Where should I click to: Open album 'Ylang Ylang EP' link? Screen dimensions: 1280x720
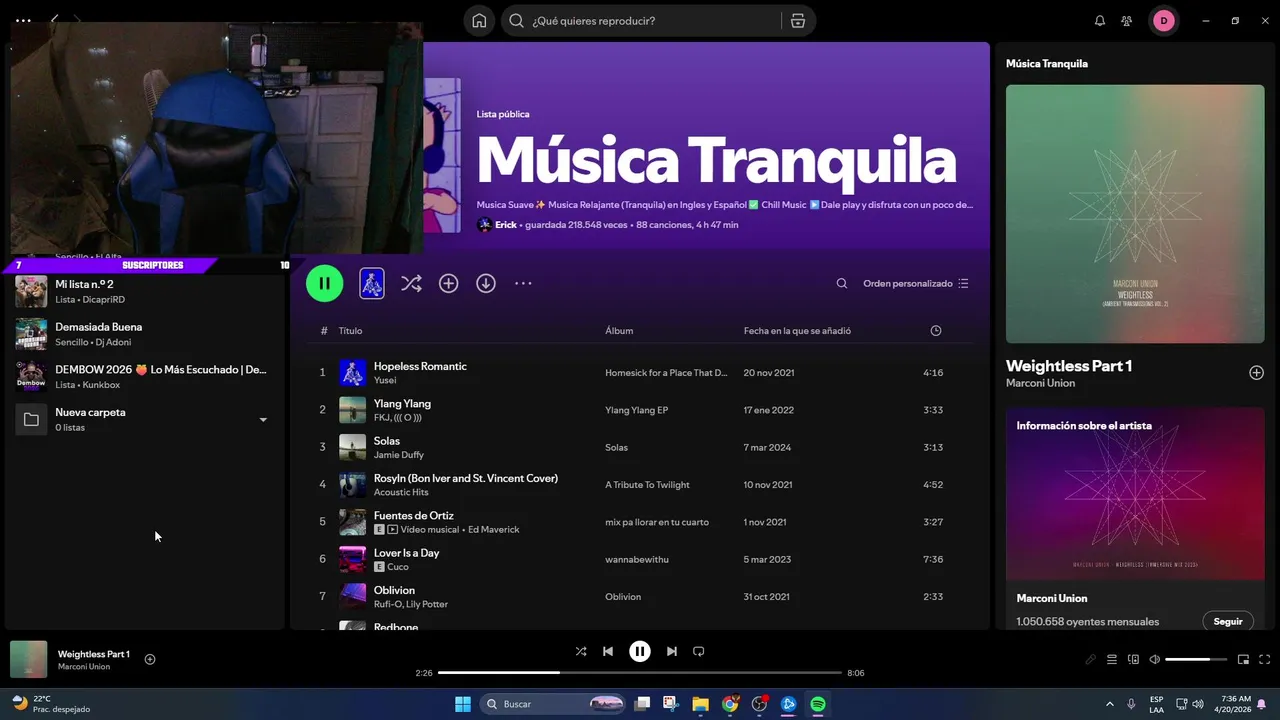tap(636, 410)
